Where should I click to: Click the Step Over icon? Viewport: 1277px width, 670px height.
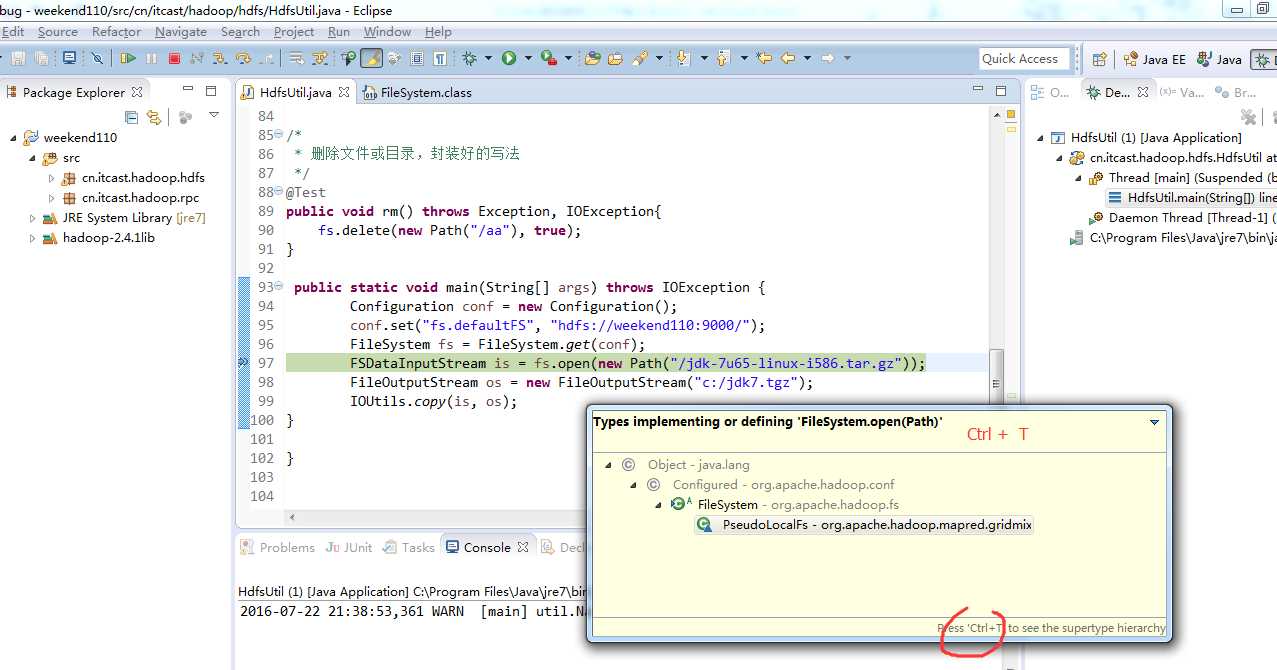coord(243,58)
